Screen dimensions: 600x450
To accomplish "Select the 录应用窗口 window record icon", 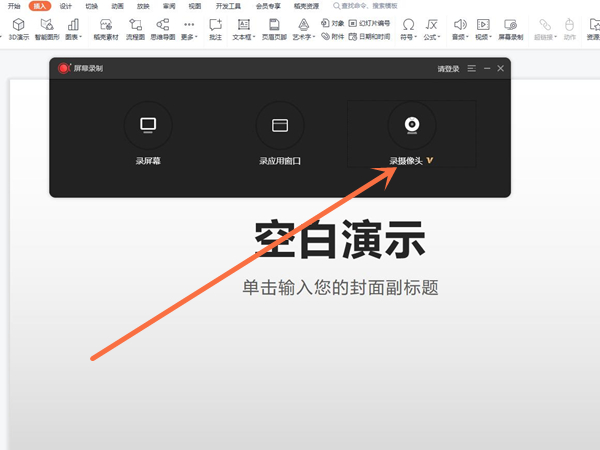I will pos(280,125).
